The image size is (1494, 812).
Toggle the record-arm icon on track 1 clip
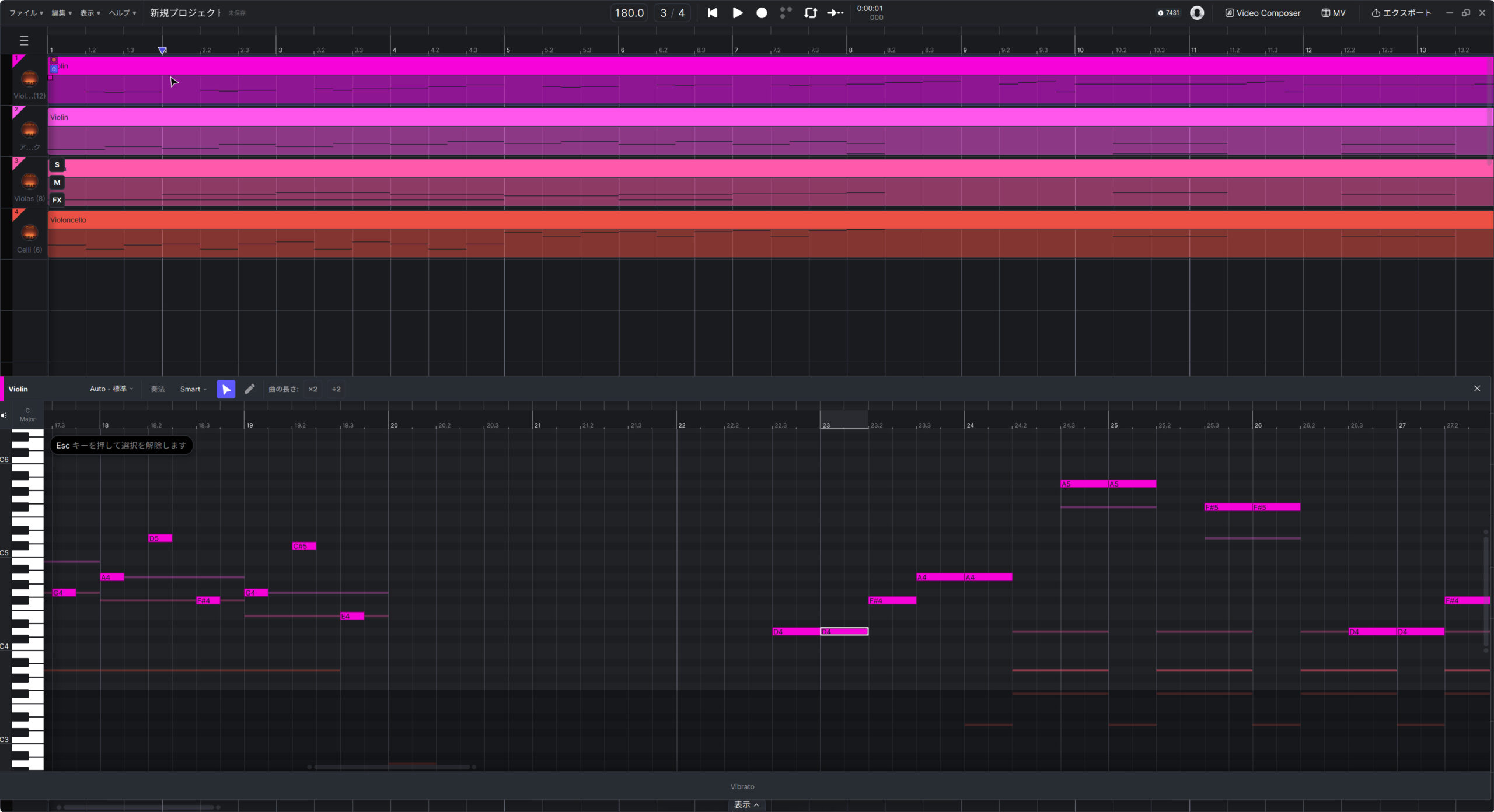[54, 60]
